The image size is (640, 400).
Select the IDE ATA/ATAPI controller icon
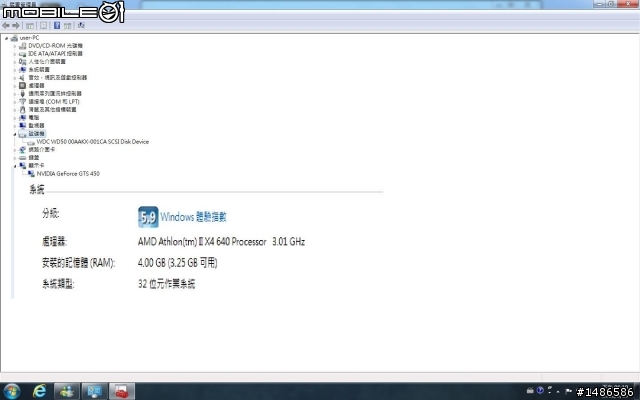click(22, 54)
